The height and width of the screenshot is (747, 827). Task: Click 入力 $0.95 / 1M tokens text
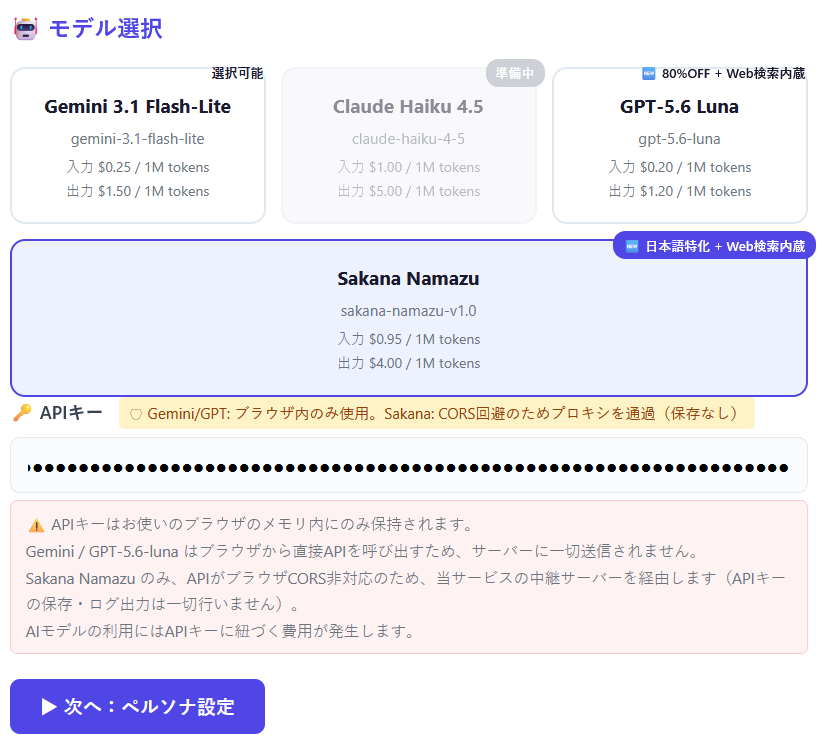point(409,339)
